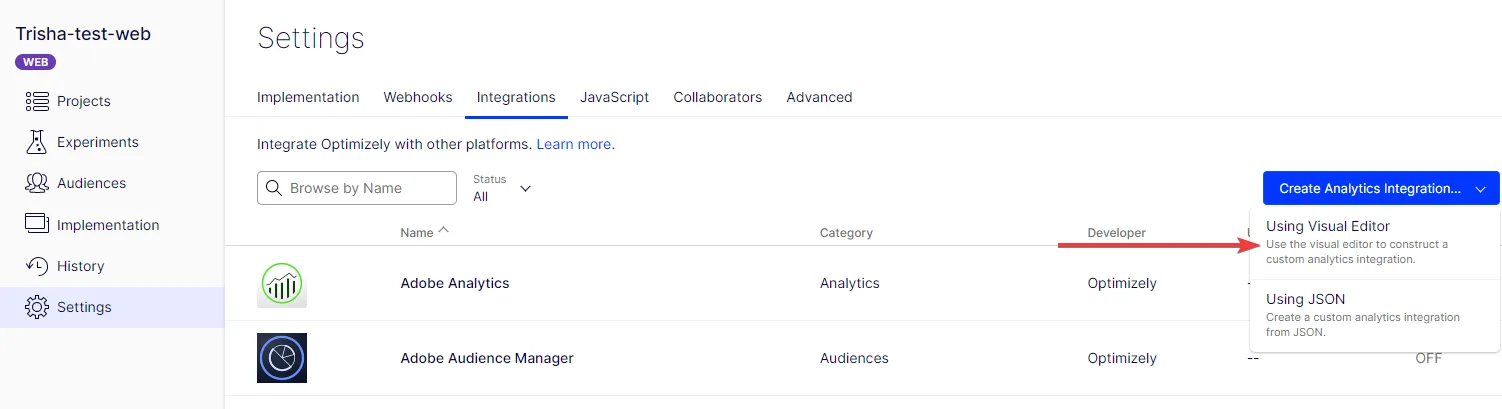This screenshot has height=409, width=1502.
Task: Click the Browse by Name field
Action: pos(357,188)
